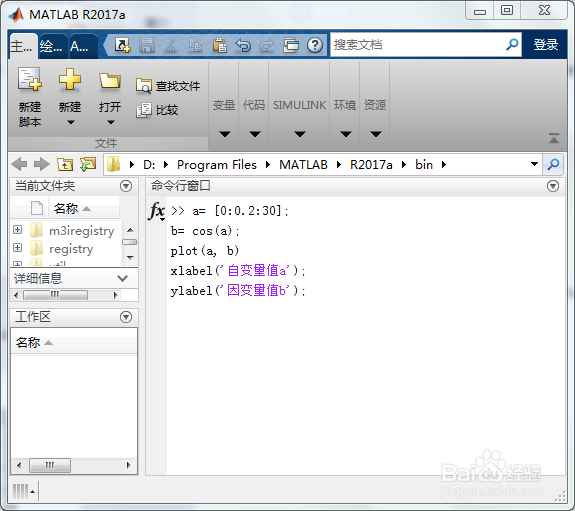
Task: Expand the Code (代码) section dropdown
Action: (x=254, y=134)
